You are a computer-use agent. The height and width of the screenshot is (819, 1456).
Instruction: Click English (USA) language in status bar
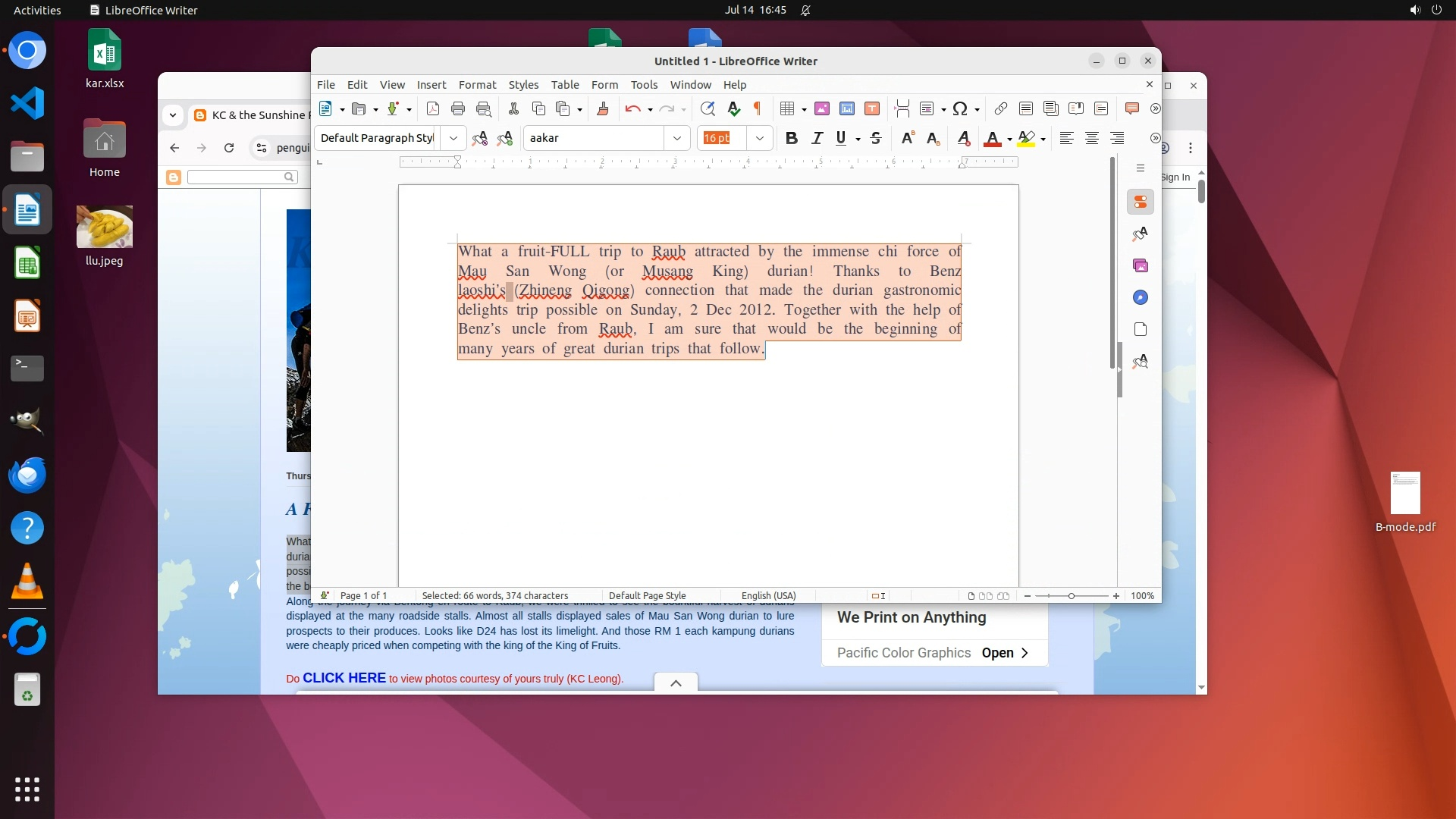(768, 596)
